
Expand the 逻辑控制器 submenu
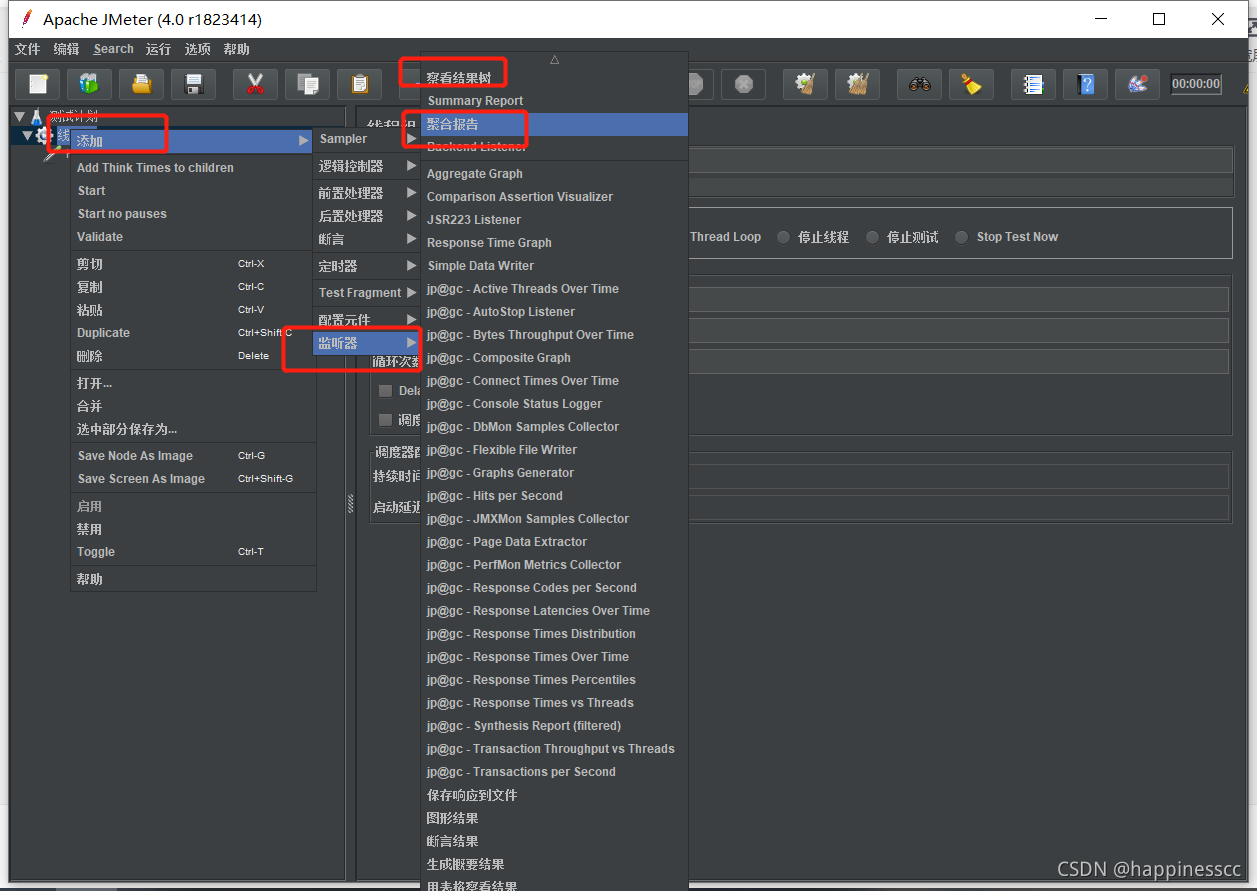tap(367, 166)
